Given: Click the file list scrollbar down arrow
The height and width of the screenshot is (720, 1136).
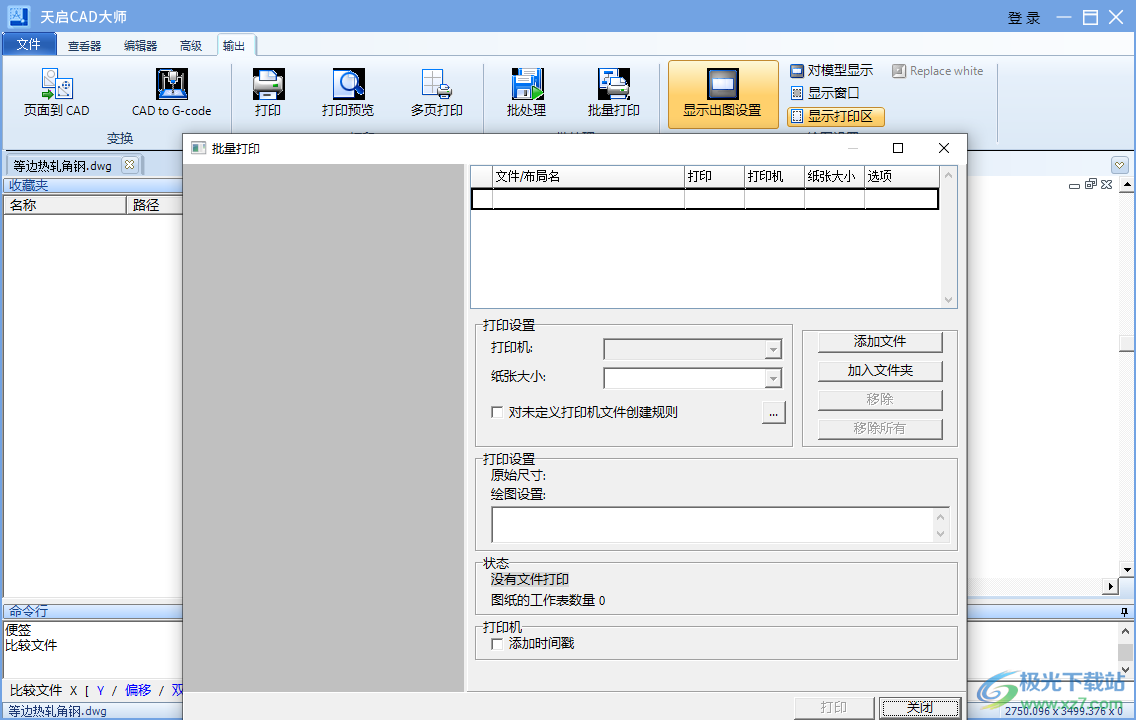Looking at the screenshot, I should [948, 300].
